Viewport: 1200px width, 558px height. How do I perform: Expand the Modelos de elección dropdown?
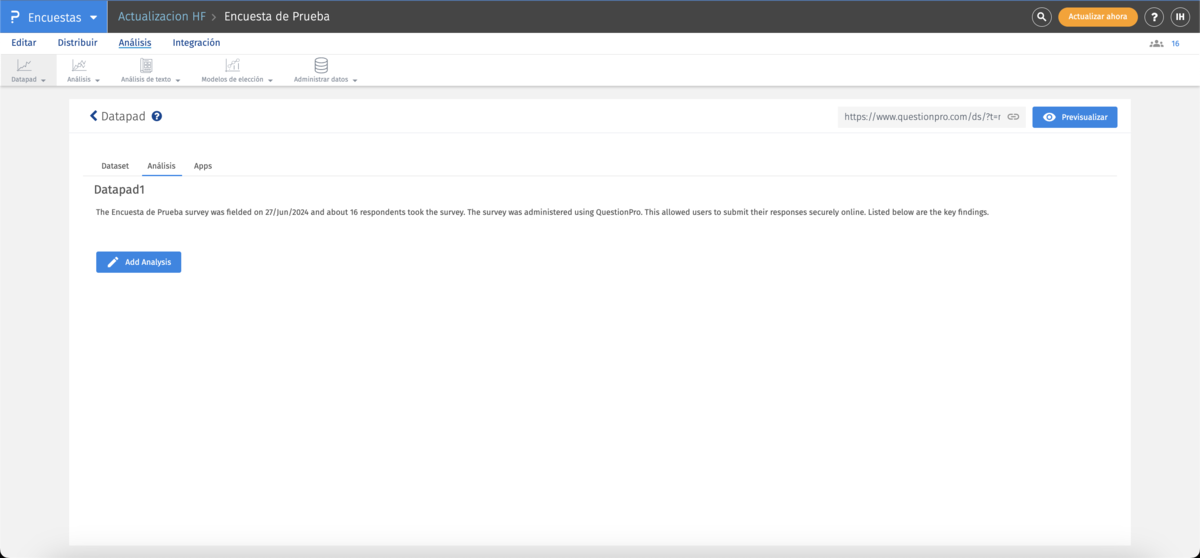pos(270,80)
